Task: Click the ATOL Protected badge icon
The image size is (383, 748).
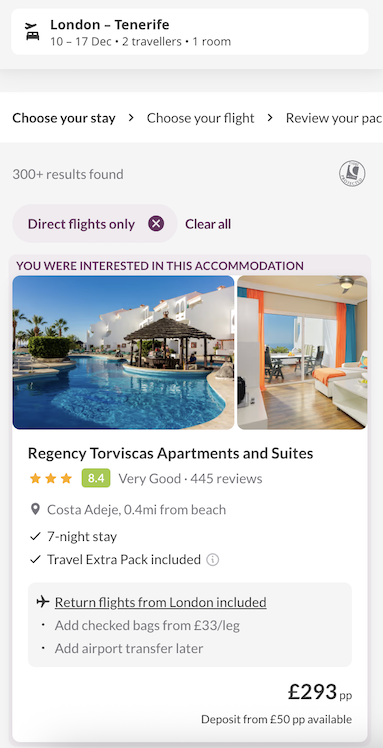Action: pyautogui.click(x=352, y=173)
